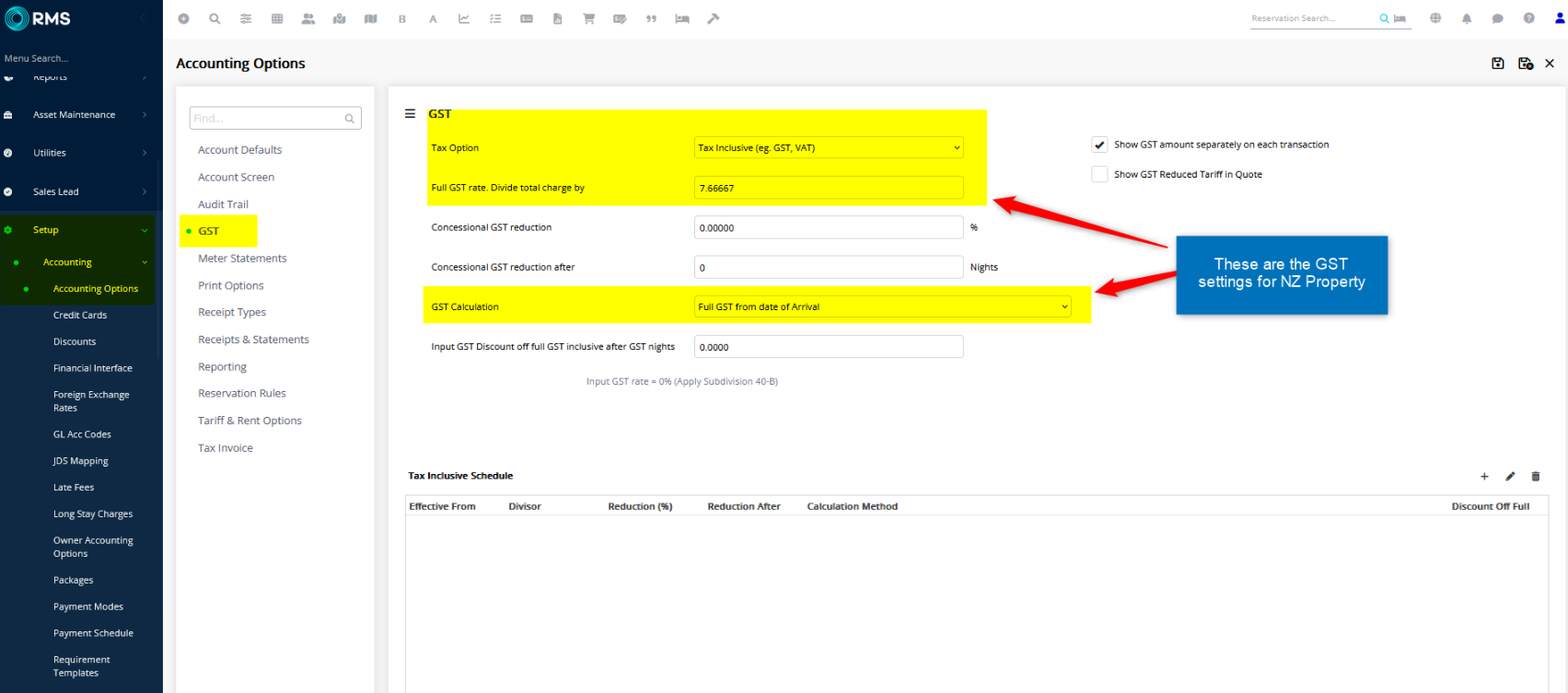Screen dimensions: 1568x693
Task: Open the notifications bell icon
Action: [1467, 18]
